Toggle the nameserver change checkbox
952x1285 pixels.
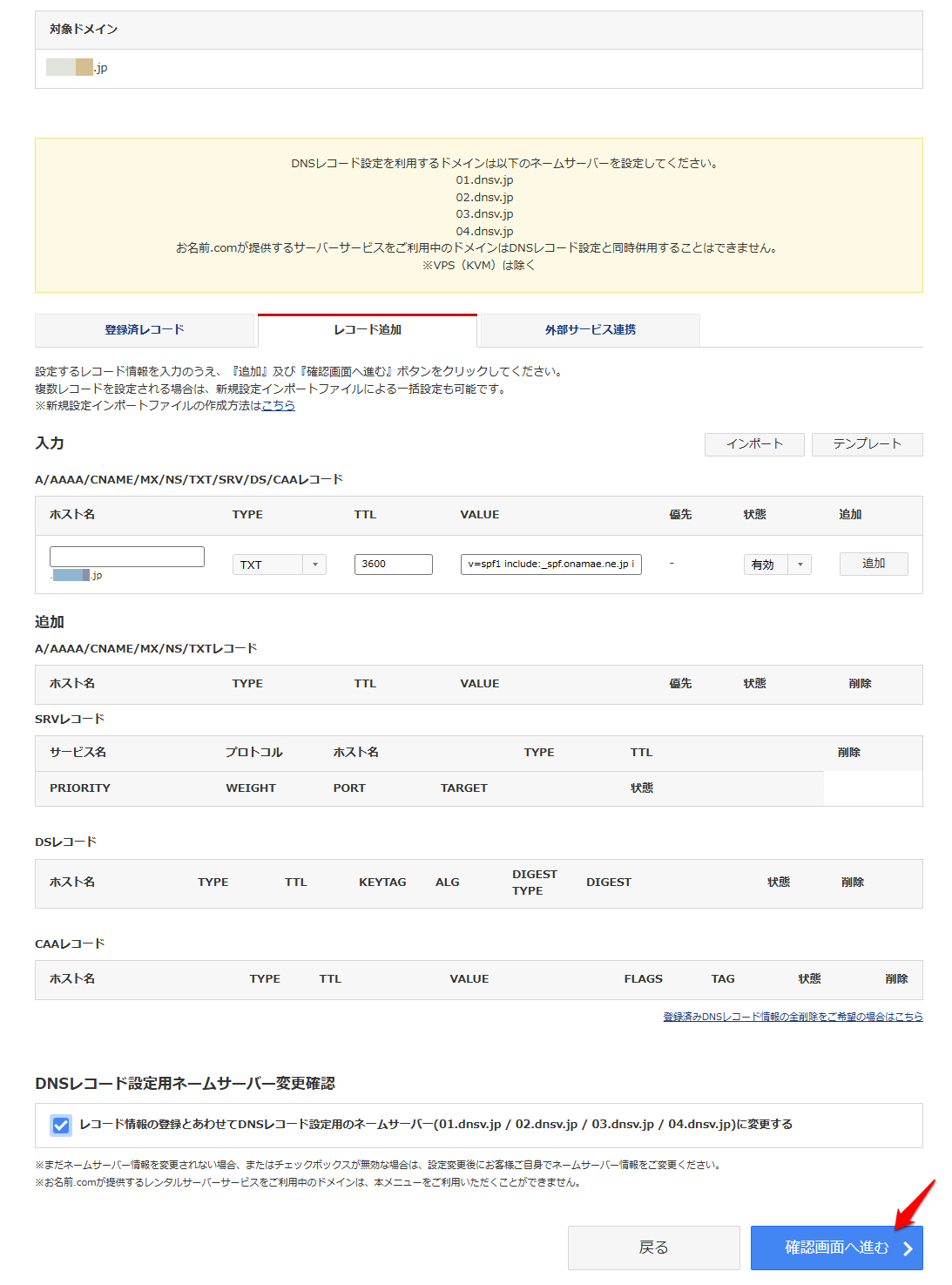61,1125
